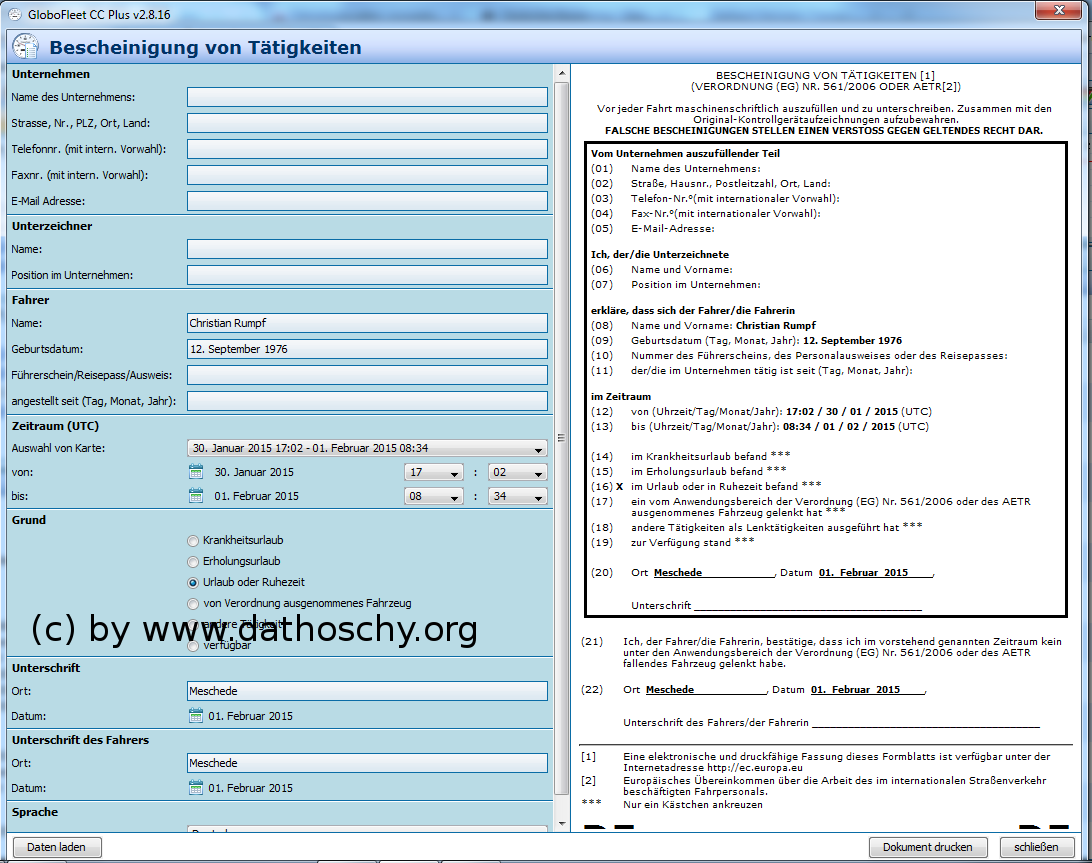The width and height of the screenshot is (1092, 863).
Task: Click 'Meschede' in preview line (22)
Action: tap(670, 690)
